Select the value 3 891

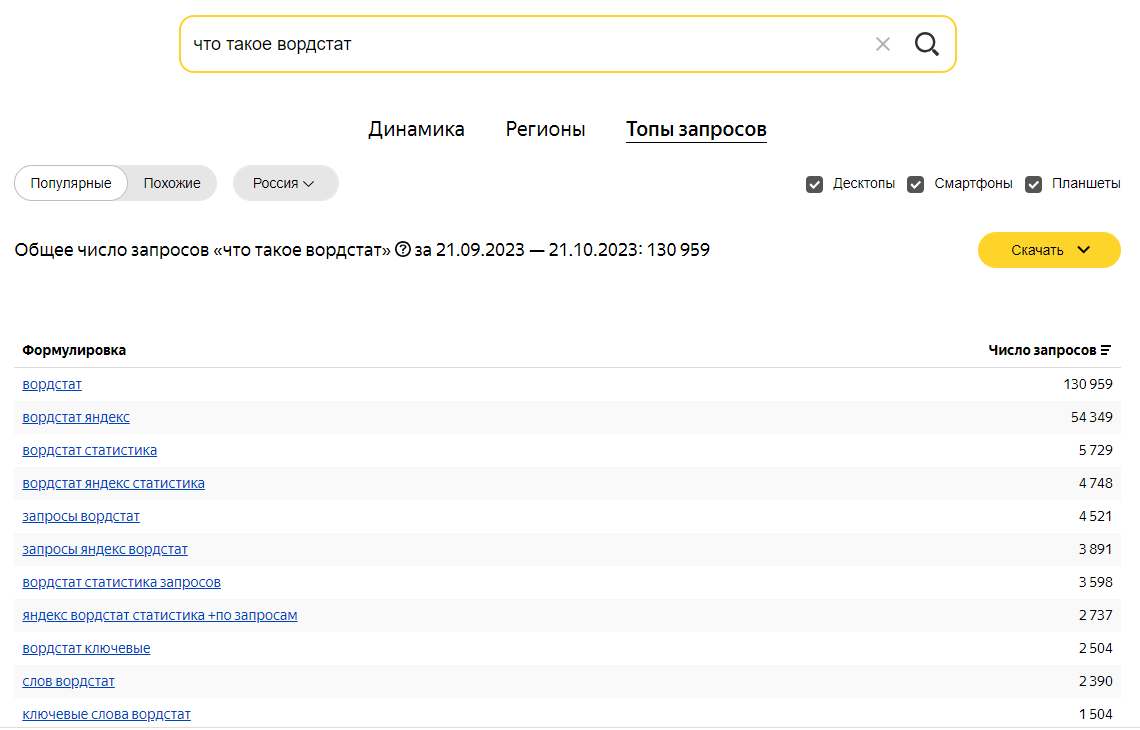click(x=1096, y=550)
